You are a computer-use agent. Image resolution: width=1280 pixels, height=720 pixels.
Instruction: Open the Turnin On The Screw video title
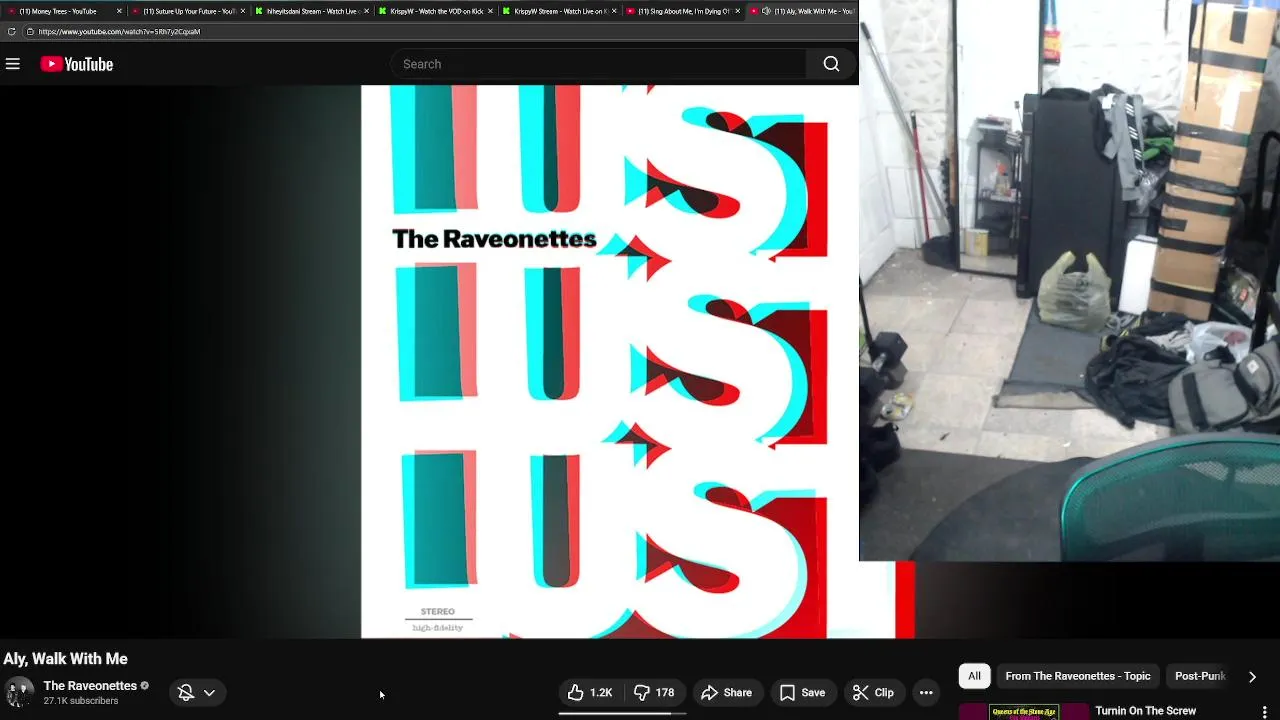(x=1145, y=711)
